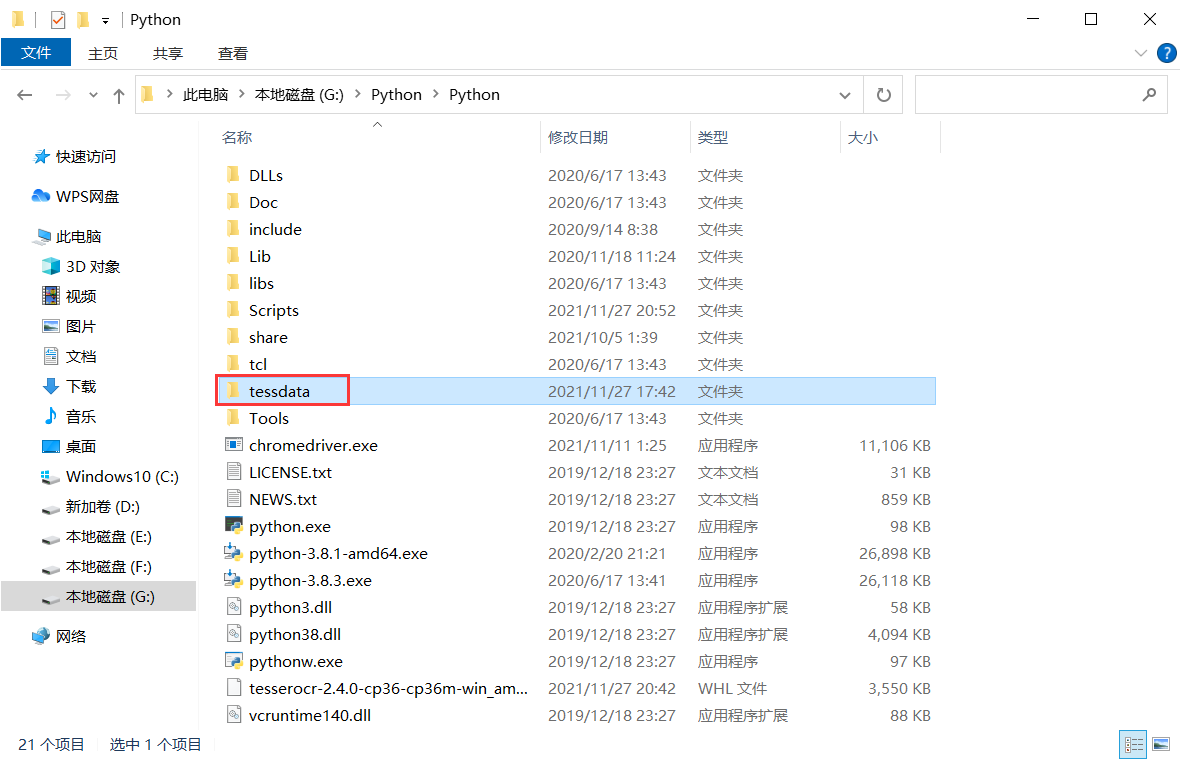Click the Up one level arrow
The width and height of the screenshot is (1181, 760).
point(118,94)
